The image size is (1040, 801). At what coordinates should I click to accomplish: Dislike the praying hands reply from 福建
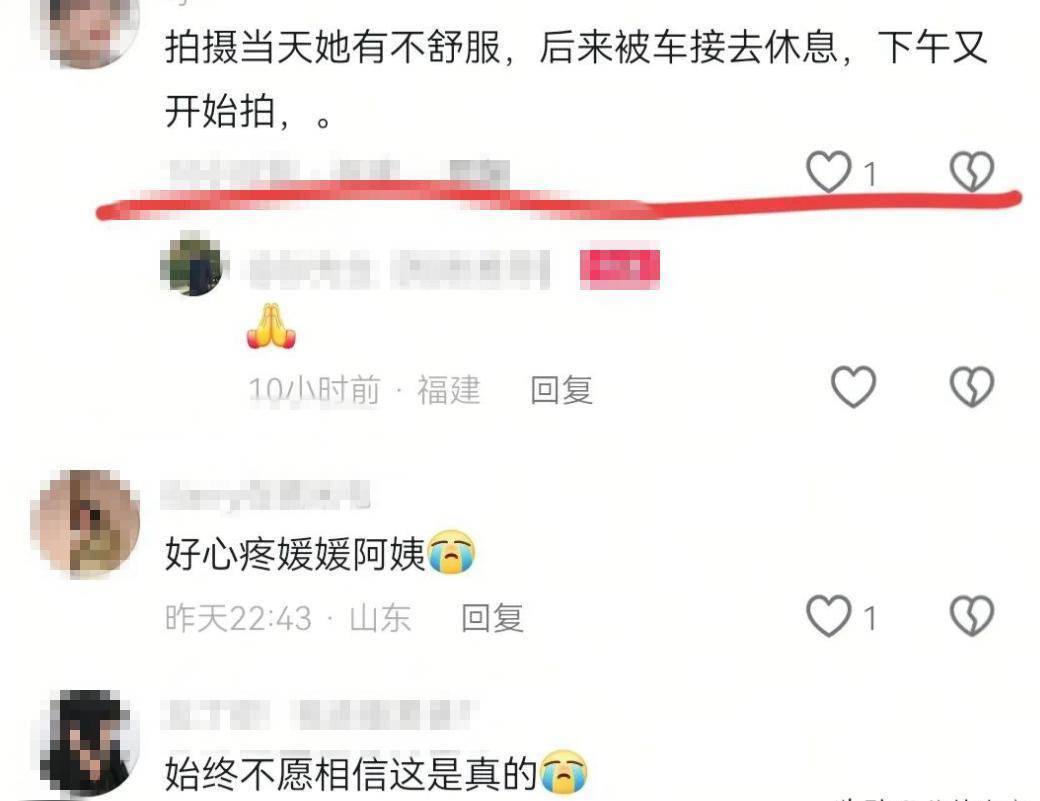coord(972,387)
